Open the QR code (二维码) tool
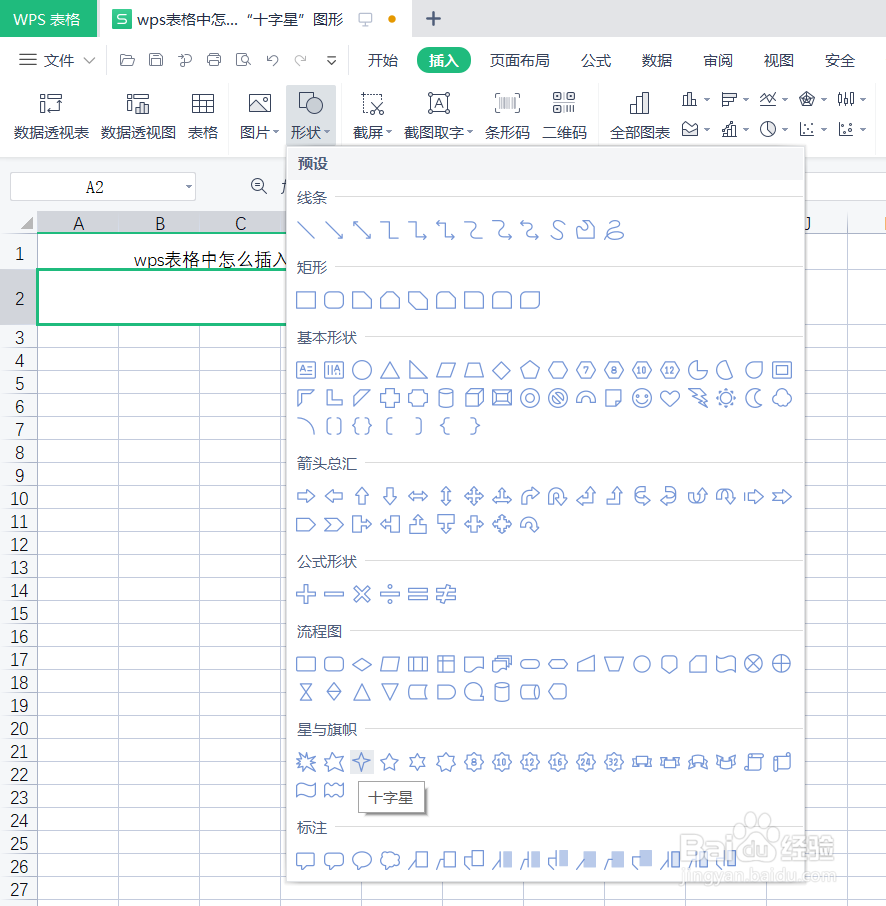This screenshot has width=886, height=906. coord(564,117)
